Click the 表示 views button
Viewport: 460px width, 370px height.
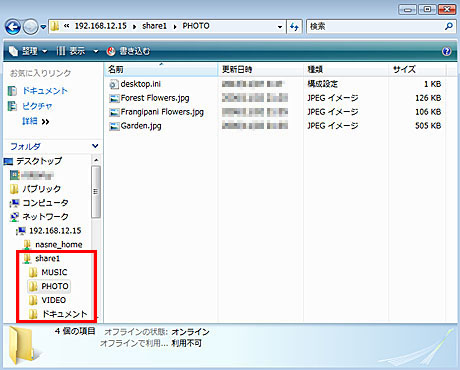click(71, 51)
